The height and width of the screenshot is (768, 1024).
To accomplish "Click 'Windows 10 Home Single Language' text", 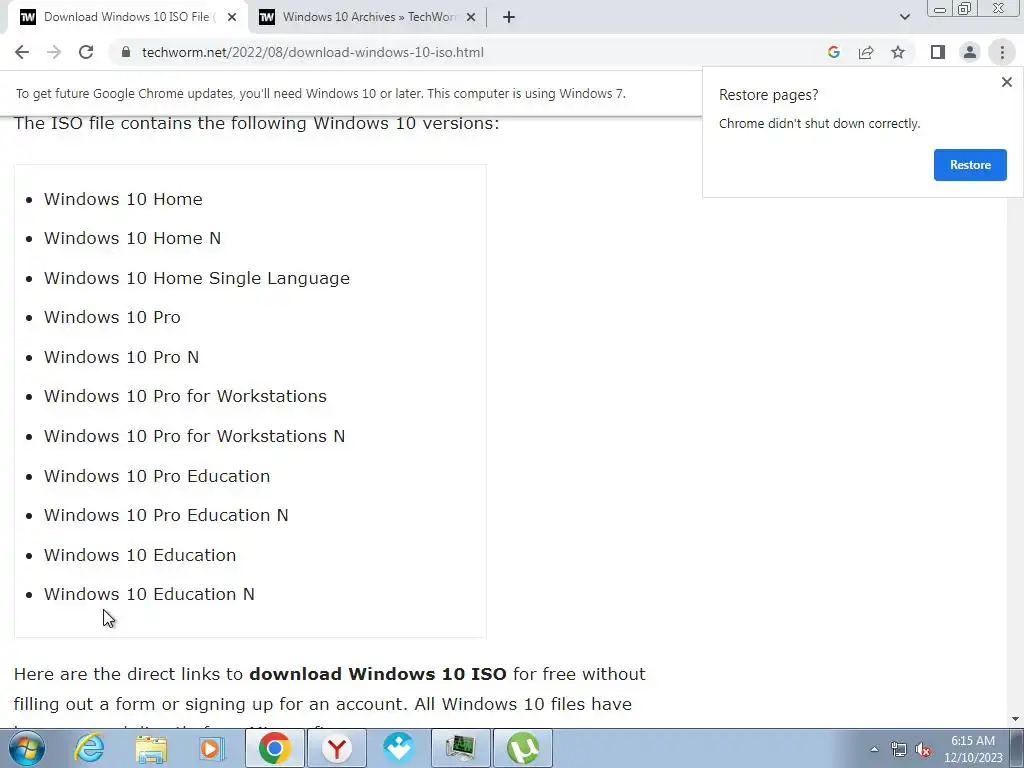I will coord(197,278).
